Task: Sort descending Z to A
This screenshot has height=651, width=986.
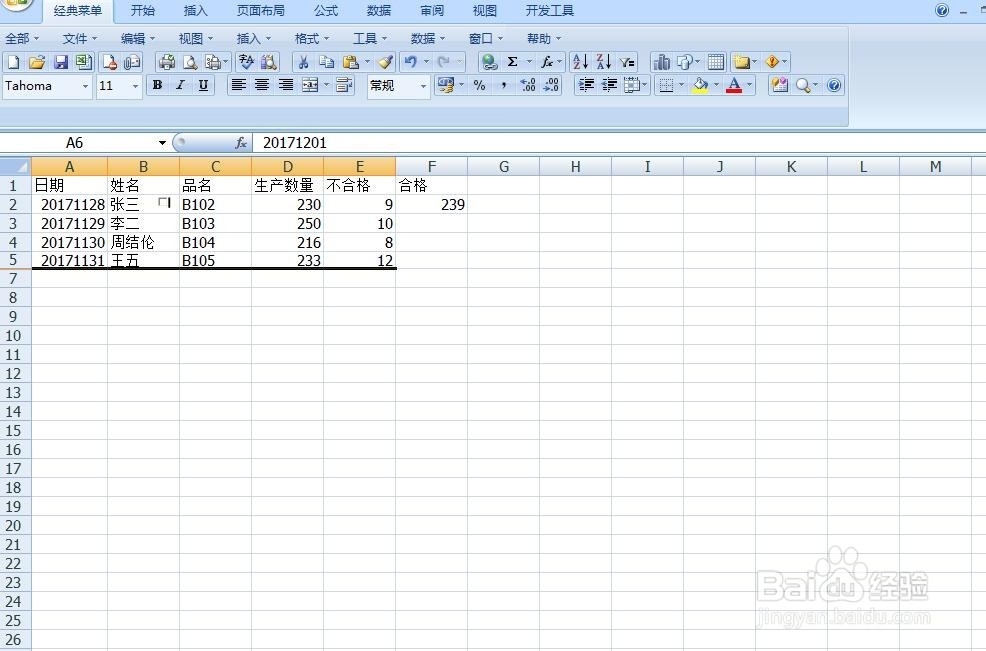Action: tap(604, 62)
